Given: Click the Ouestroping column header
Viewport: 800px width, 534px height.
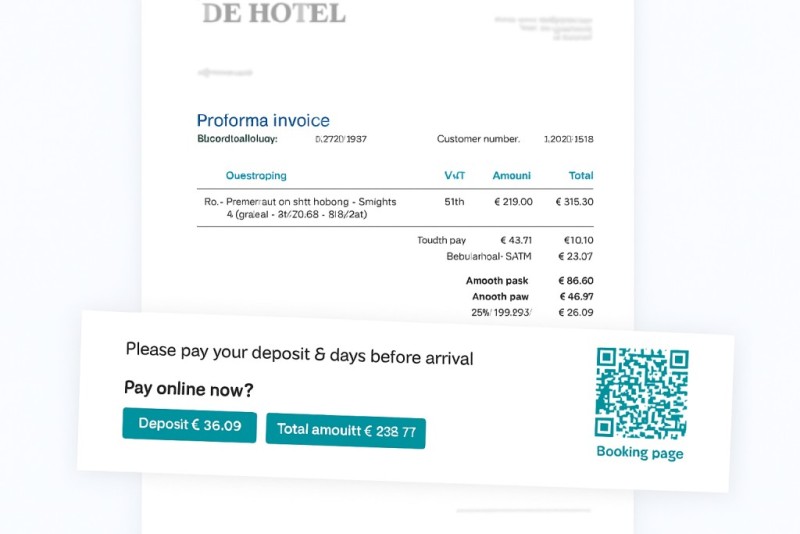Looking at the screenshot, I should click(x=256, y=176).
